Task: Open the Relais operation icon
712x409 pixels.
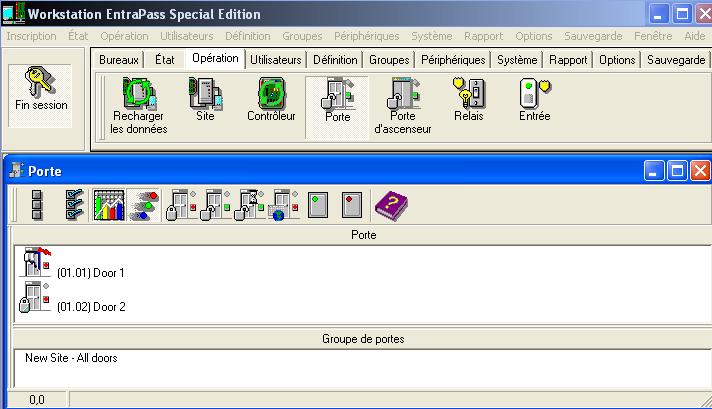Action: point(469,93)
